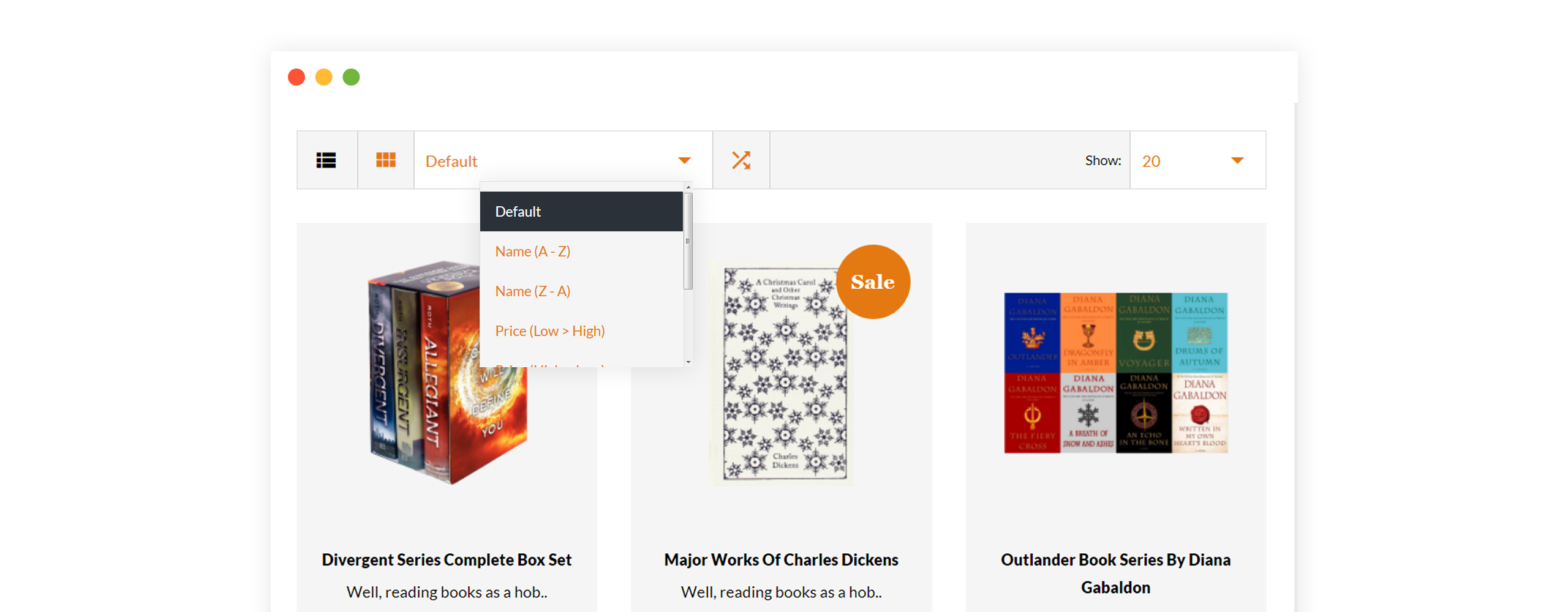The height and width of the screenshot is (612, 1568).
Task: Switch to list view layout
Action: point(326,160)
